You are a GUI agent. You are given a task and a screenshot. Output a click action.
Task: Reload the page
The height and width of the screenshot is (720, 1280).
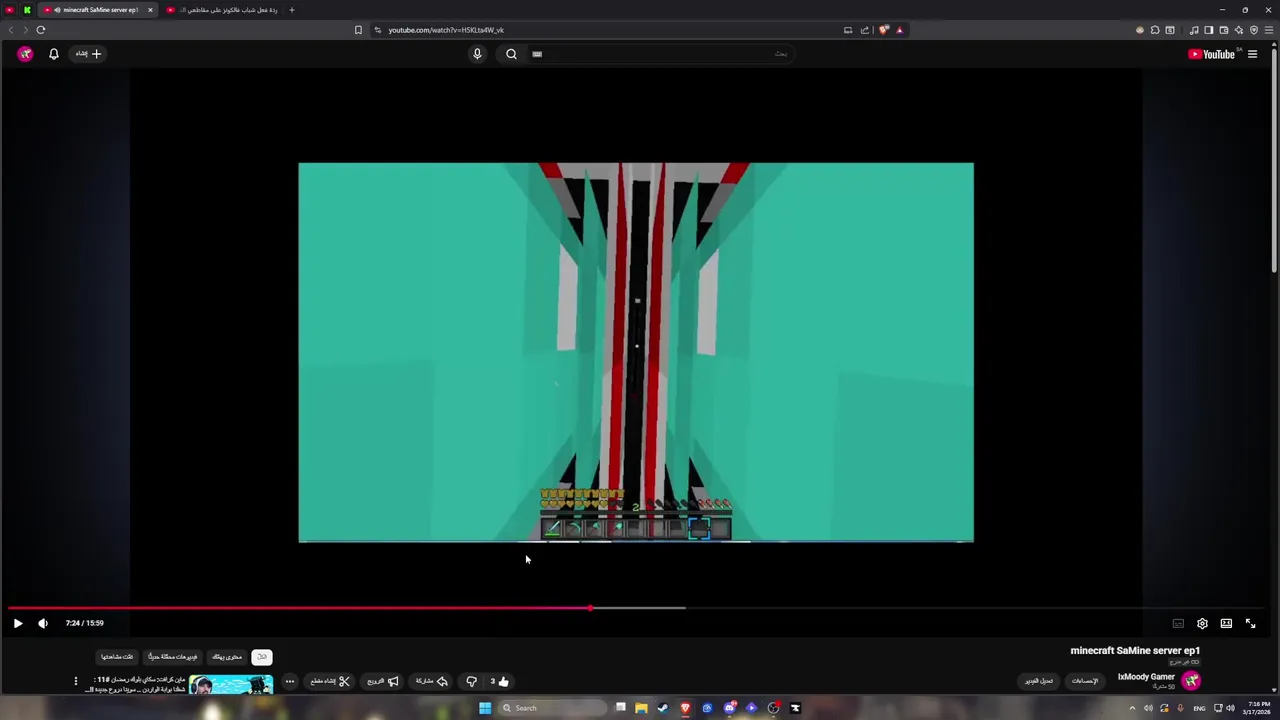(41, 30)
